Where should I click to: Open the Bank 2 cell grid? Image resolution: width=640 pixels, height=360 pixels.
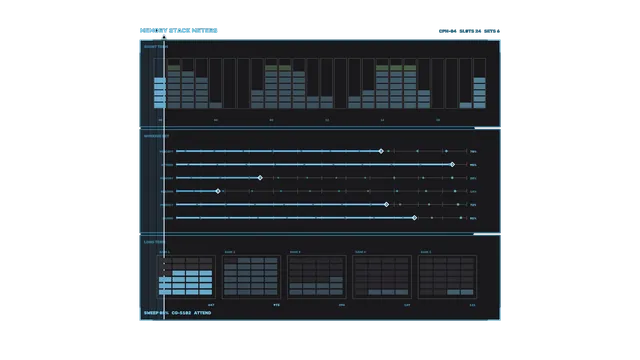point(251,277)
